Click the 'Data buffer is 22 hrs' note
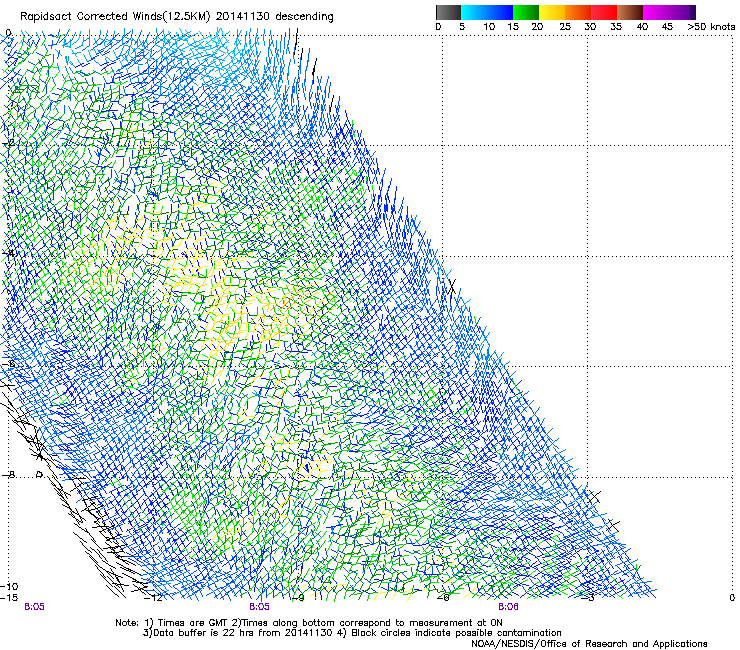 pyautogui.click(x=203, y=633)
